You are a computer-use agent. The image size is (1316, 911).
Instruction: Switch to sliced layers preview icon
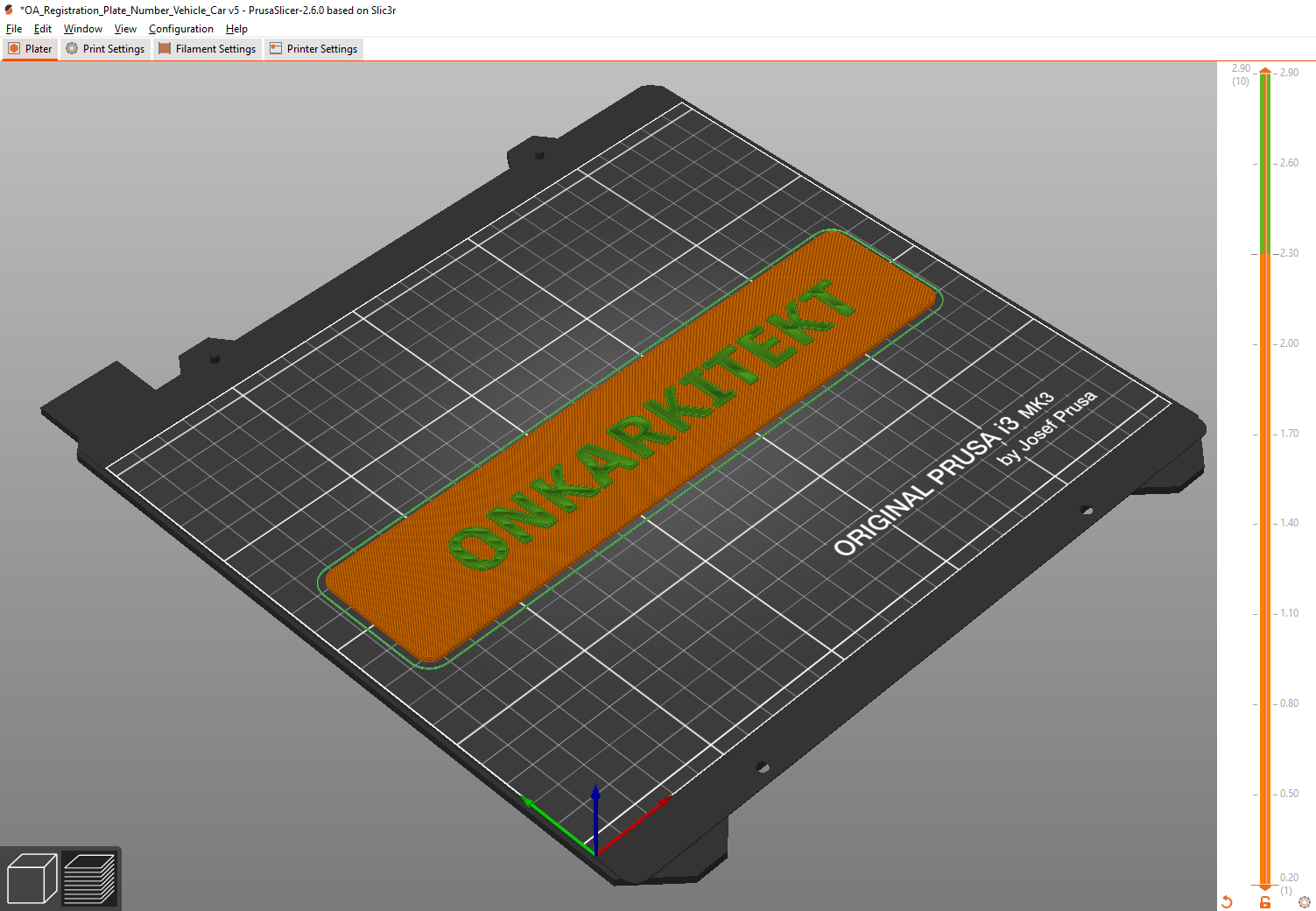(x=90, y=879)
